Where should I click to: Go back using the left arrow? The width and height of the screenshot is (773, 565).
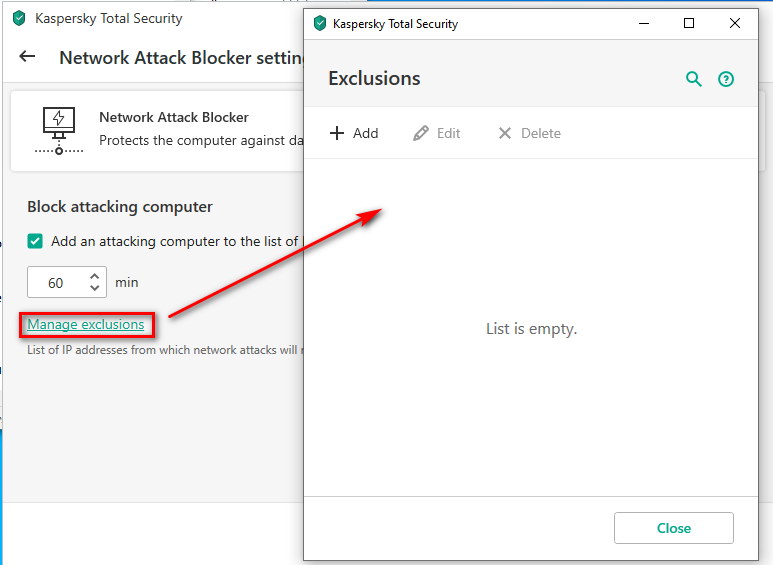point(27,56)
